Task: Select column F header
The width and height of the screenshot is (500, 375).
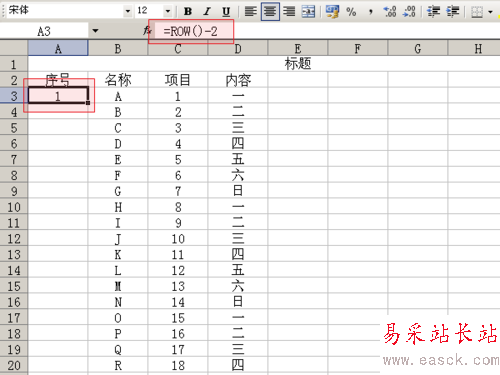Action: click(358, 49)
